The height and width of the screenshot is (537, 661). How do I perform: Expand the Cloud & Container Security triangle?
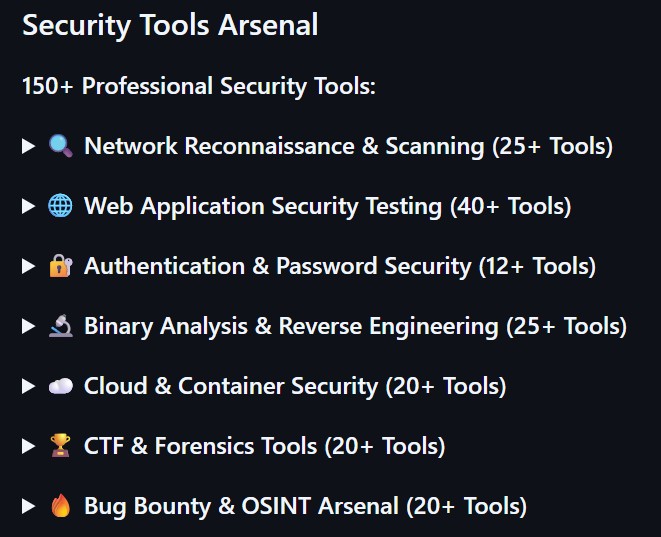click(x=28, y=387)
